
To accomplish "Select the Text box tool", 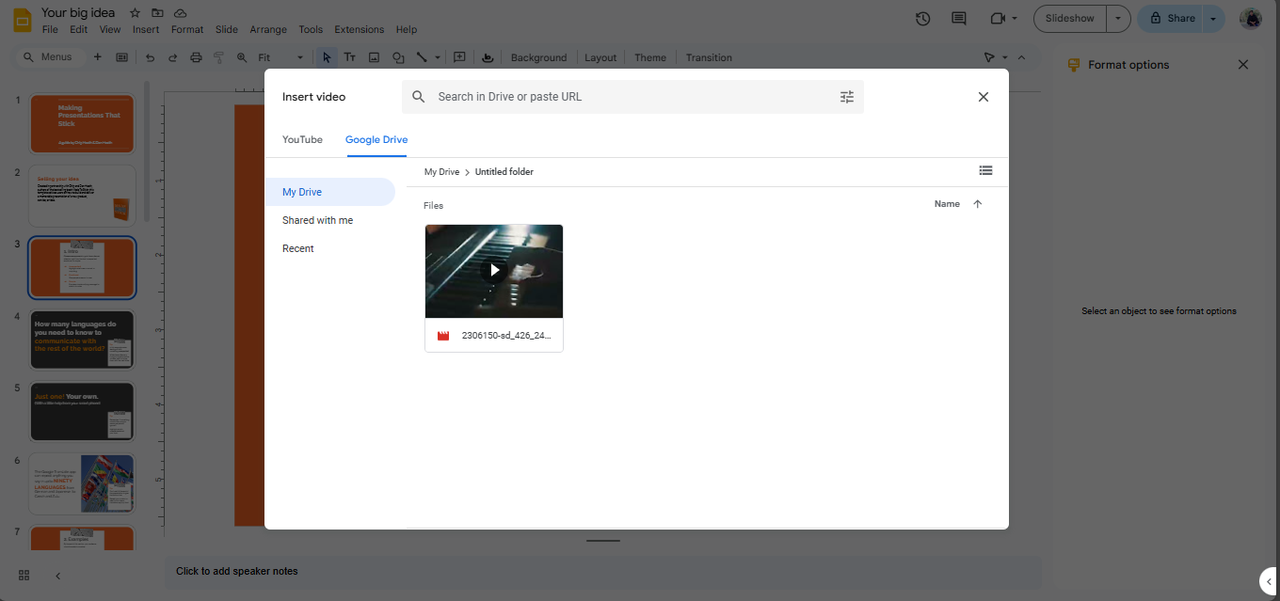I will tap(350, 58).
